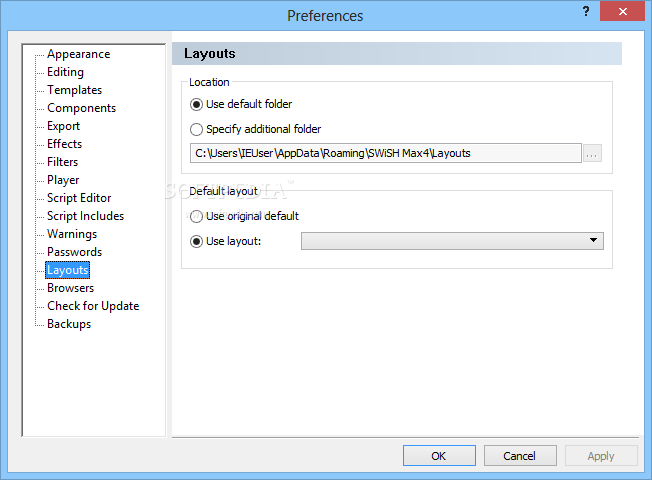Open the Backups preferences page

[69, 324]
